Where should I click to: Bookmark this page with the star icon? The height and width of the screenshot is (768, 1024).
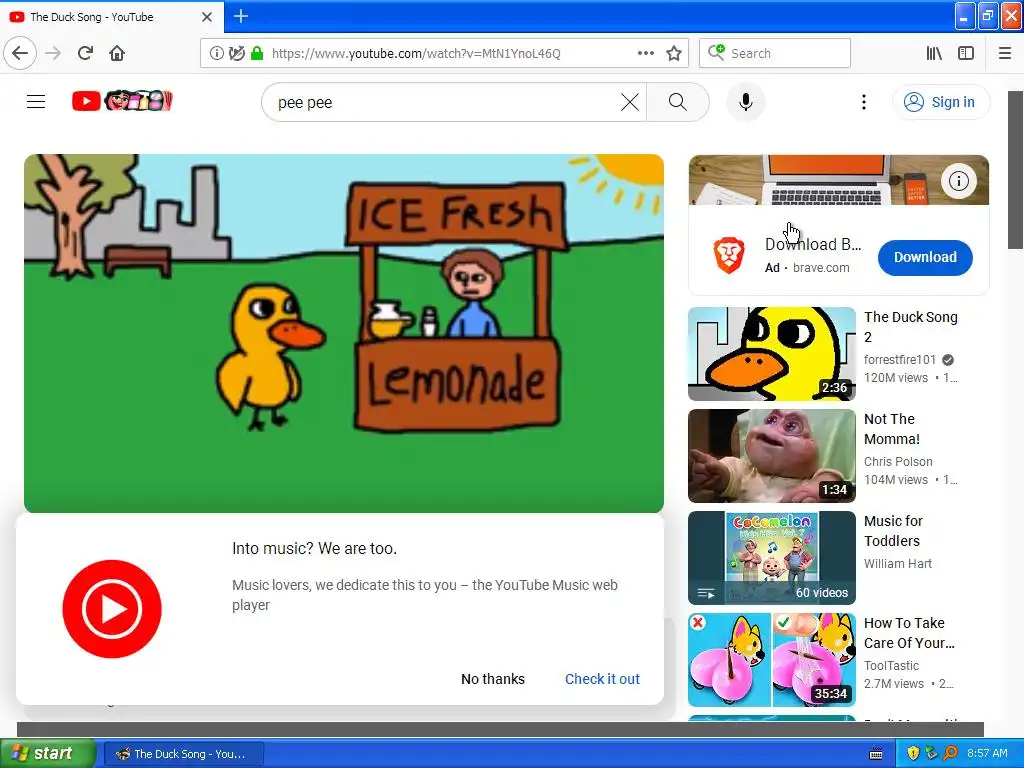[x=674, y=53]
